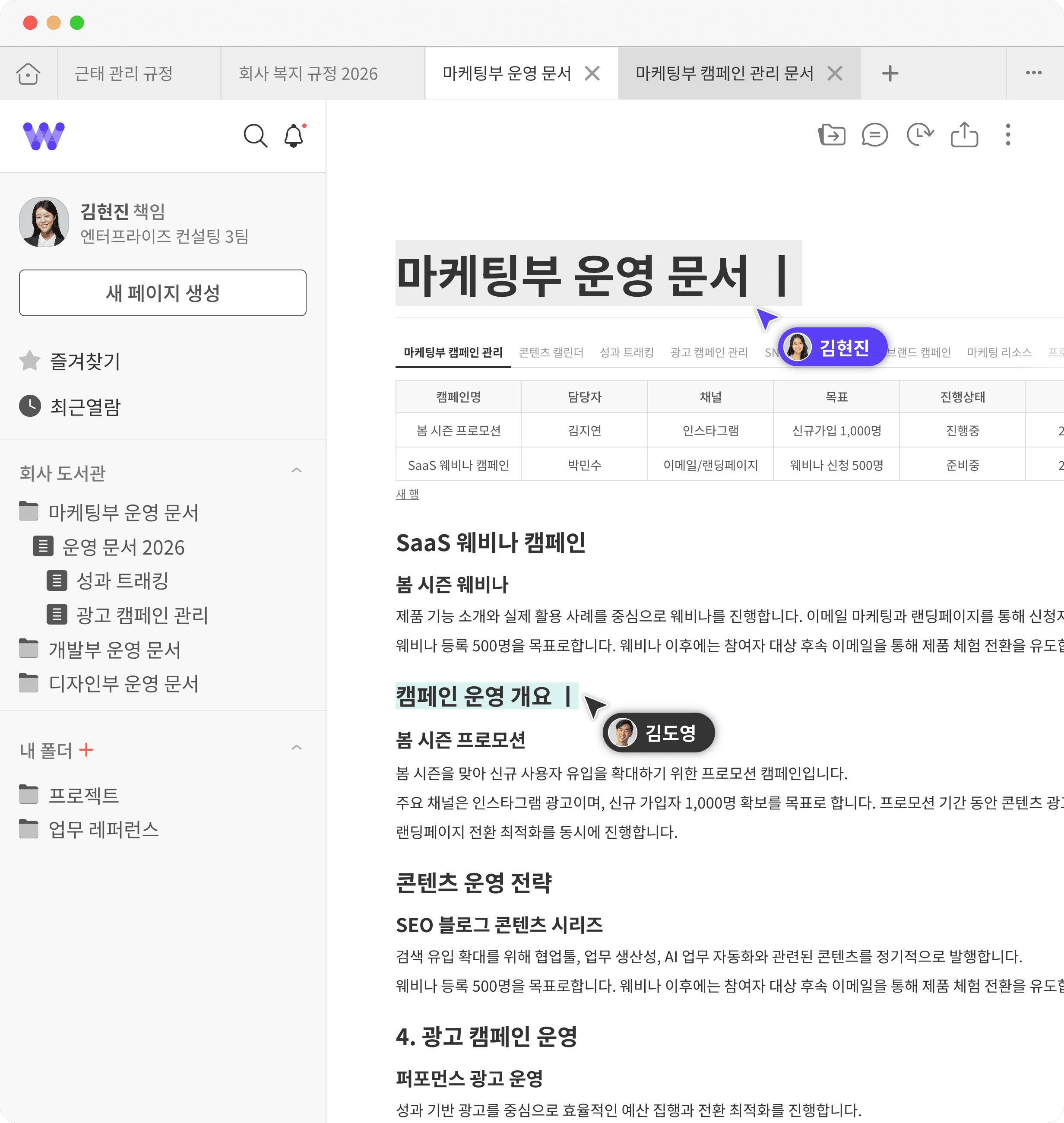The image size is (1064, 1123).
Task: Click 김현진 profile avatar in sidebar
Action: click(44, 222)
